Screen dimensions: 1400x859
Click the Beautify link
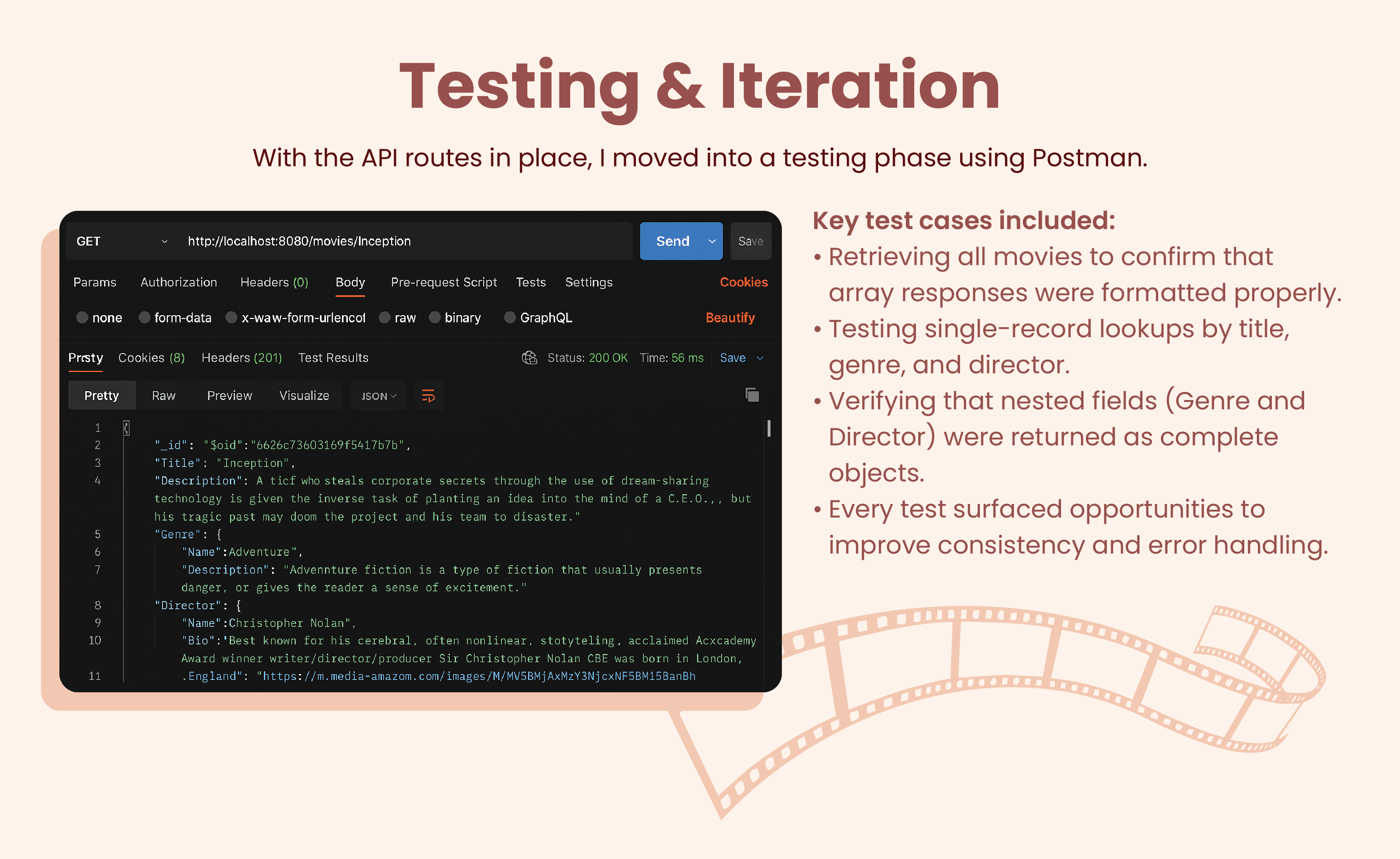tap(730, 318)
